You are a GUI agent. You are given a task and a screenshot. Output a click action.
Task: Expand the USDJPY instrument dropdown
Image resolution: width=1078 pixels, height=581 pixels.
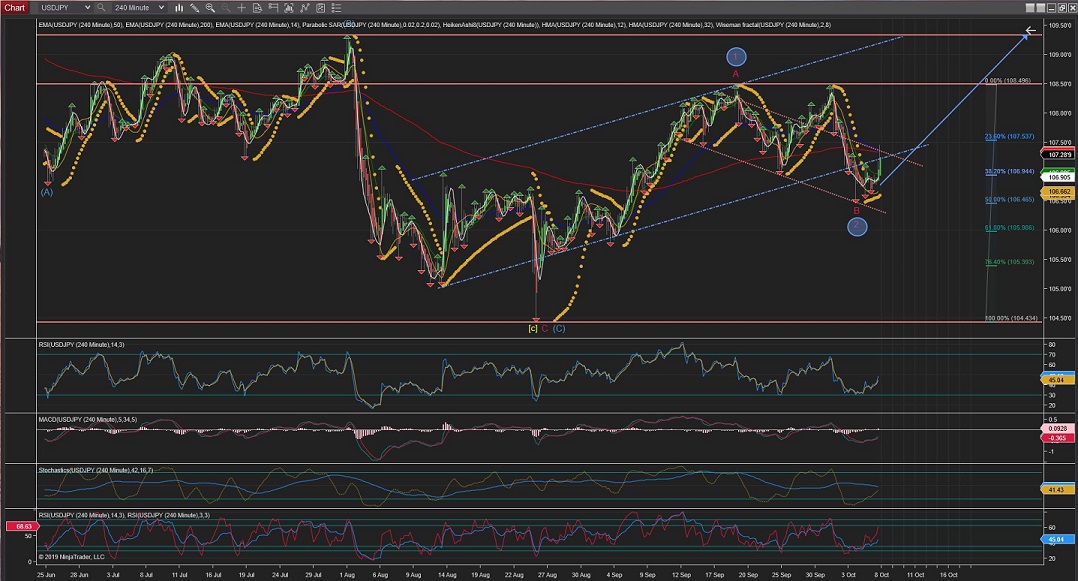click(87, 7)
